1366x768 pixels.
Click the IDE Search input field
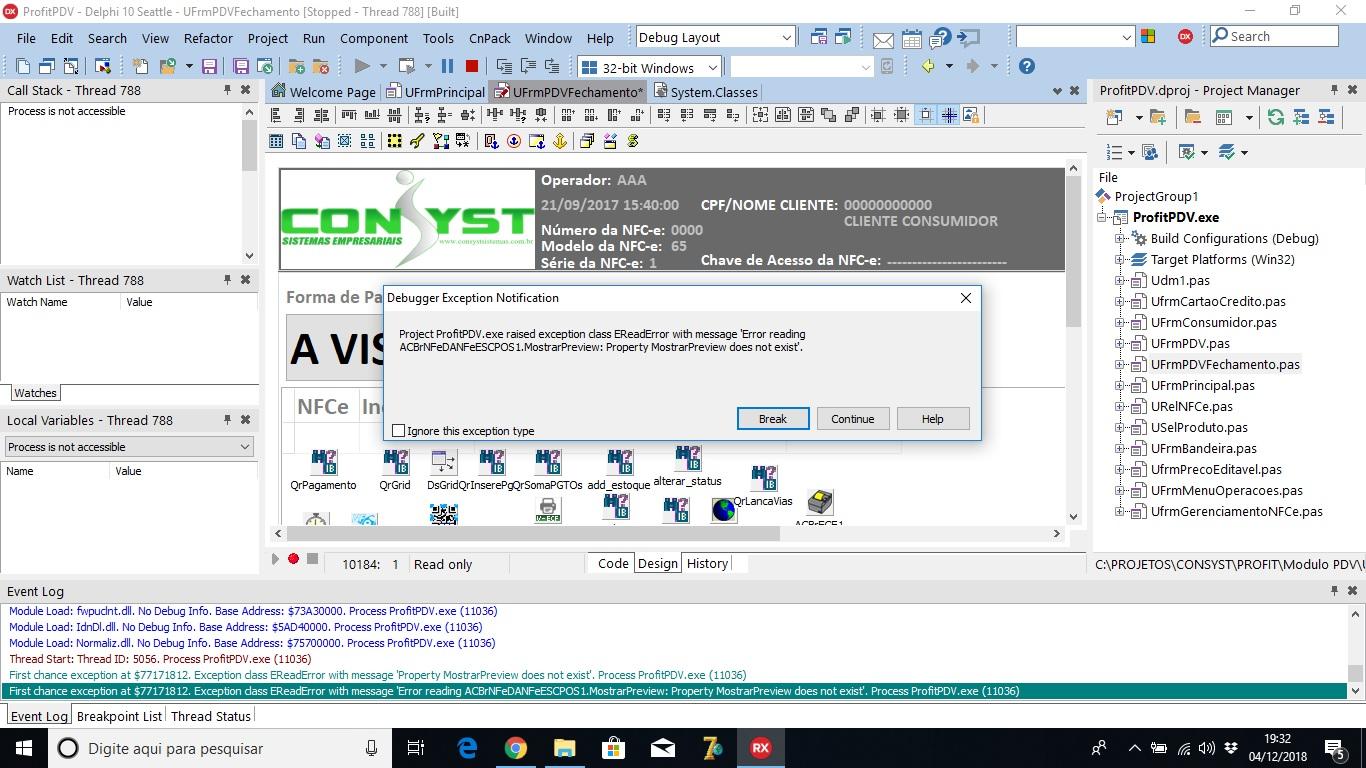pos(1274,36)
